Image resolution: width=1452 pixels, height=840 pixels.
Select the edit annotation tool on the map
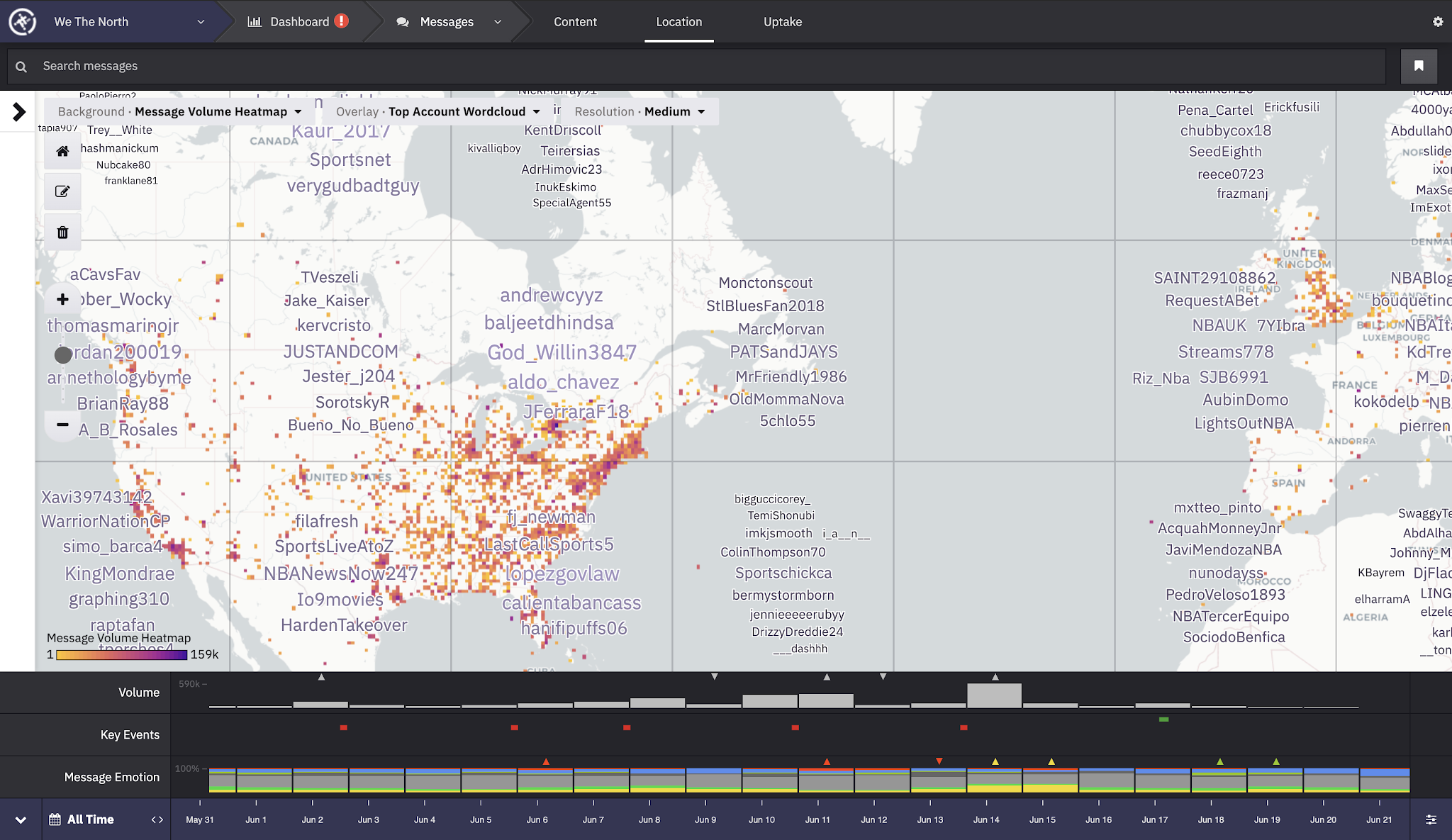(x=62, y=191)
